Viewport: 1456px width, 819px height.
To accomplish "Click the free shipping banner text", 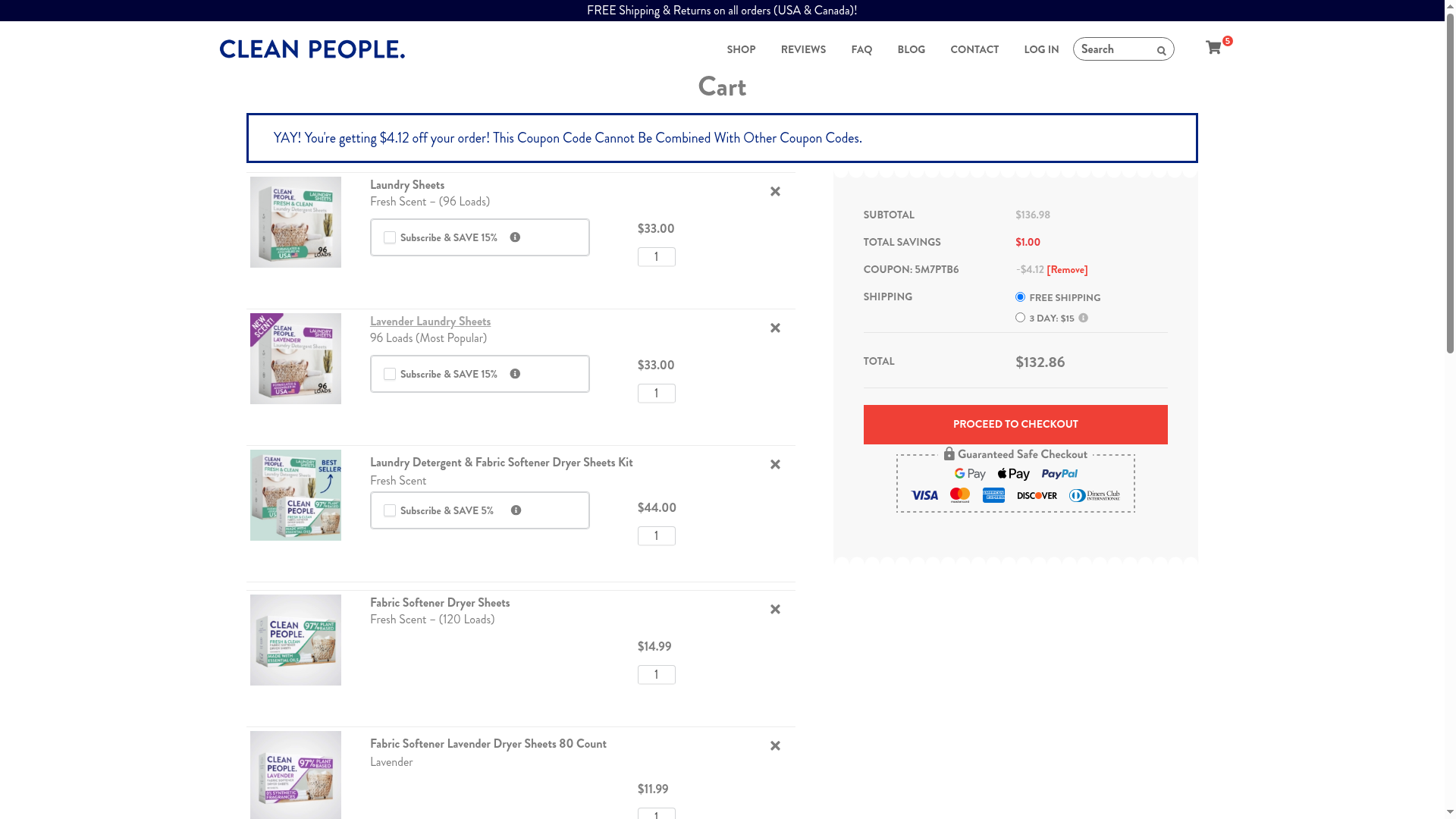I will point(722,11).
